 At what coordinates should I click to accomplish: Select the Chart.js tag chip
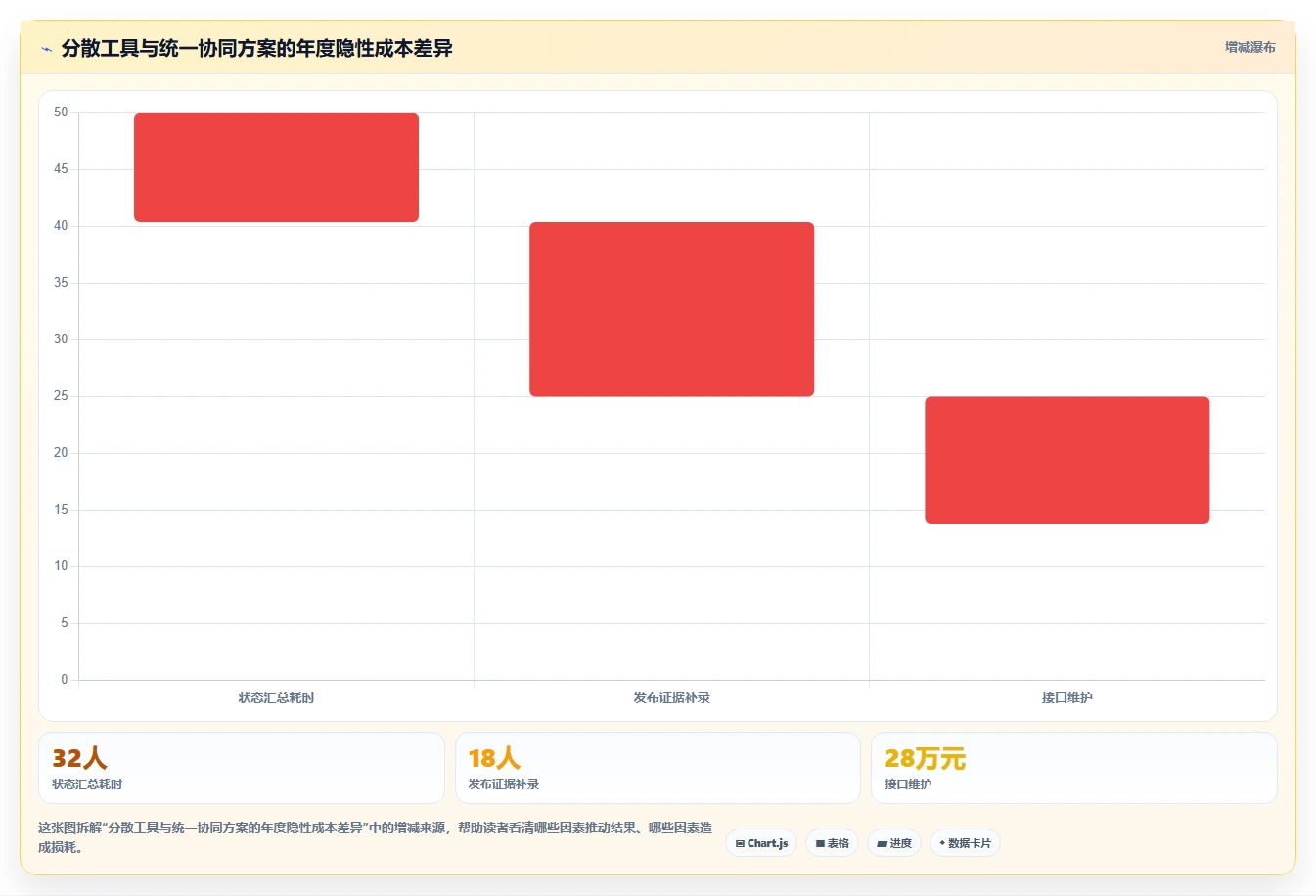[x=761, y=843]
